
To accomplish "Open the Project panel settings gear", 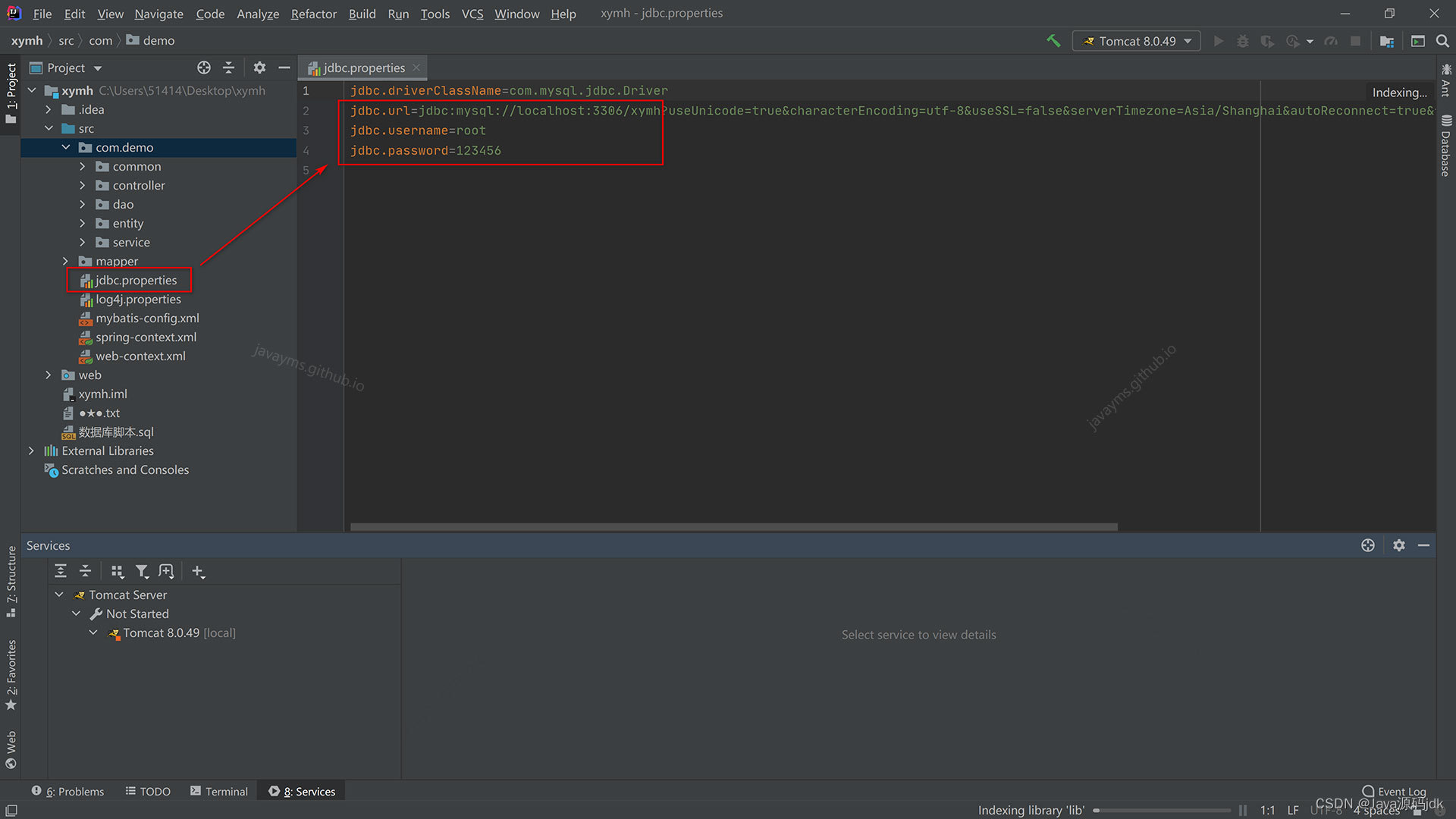I will 259,67.
